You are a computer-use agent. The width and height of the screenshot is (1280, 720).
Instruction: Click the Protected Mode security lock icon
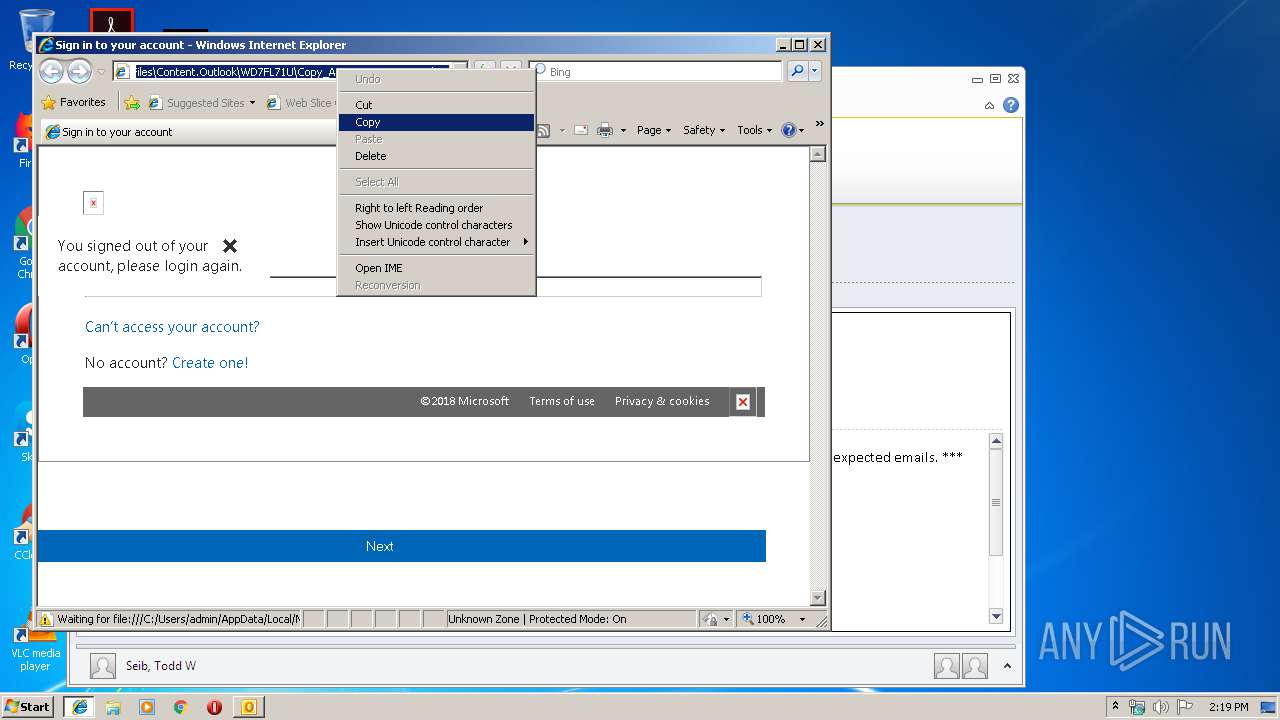pyautogui.click(x=709, y=619)
